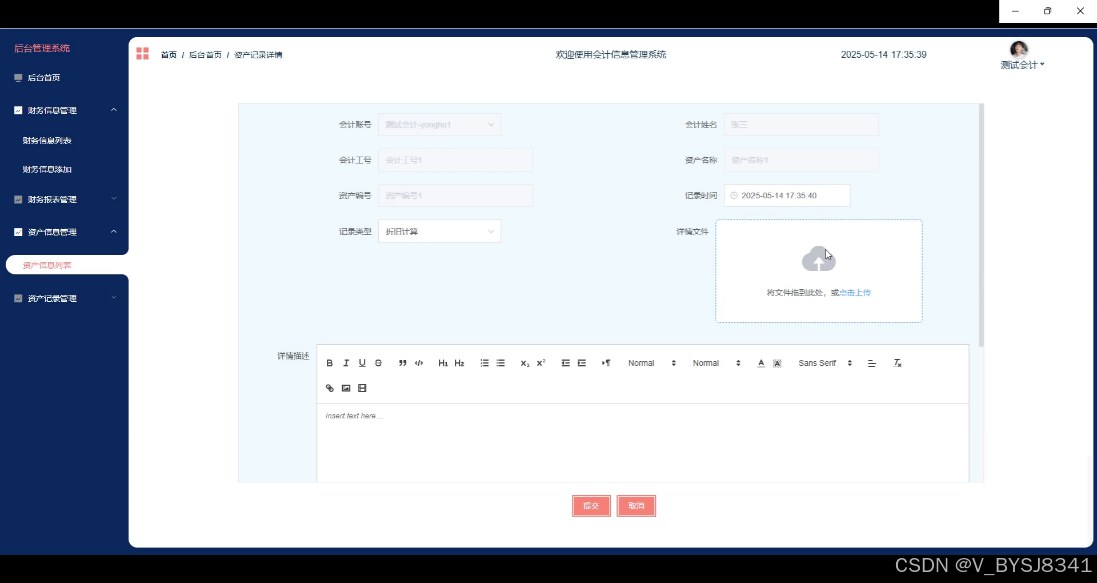Viewport: 1097px width, 583px height.
Task: Open the 会计账号 dropdown
Action: 439,125
